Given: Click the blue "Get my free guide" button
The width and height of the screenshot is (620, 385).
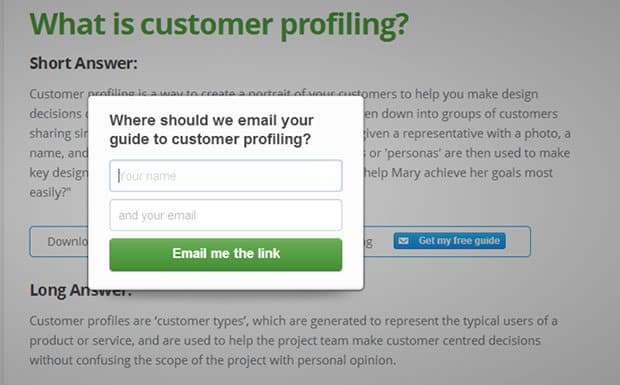Looking at the screenshot, I should [x=450, y=241].
